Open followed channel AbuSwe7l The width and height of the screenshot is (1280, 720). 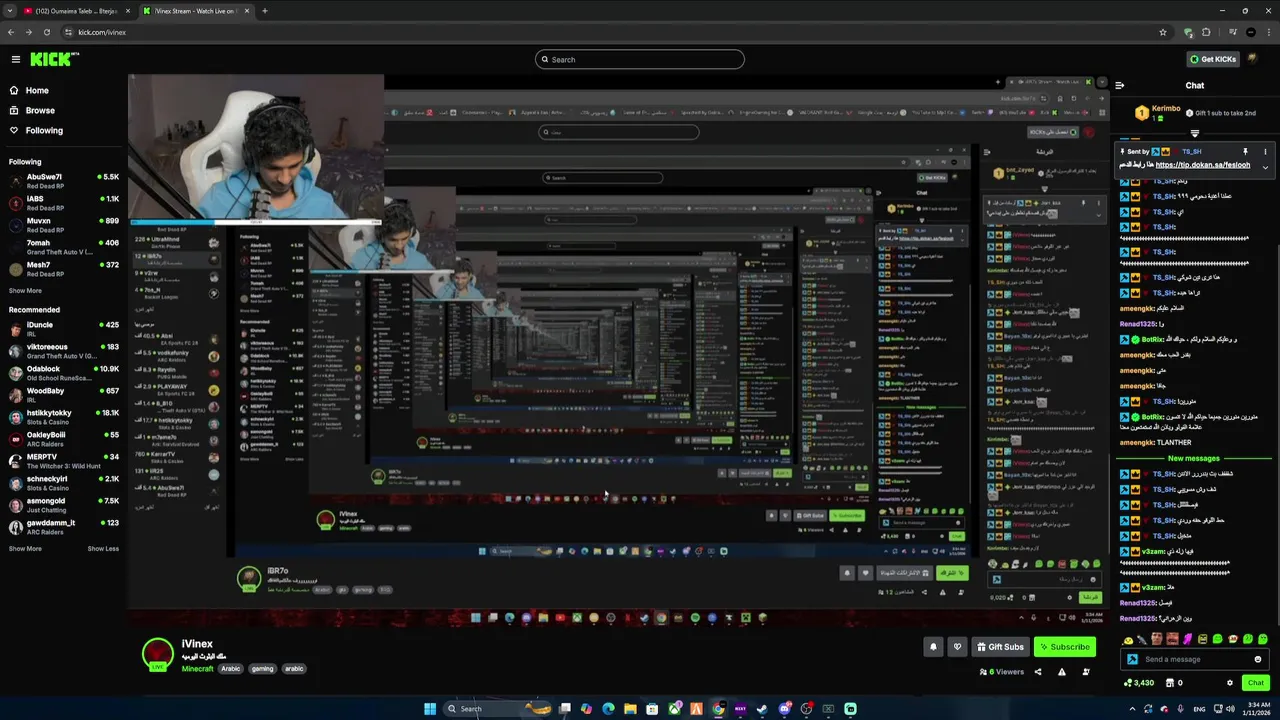64,180
